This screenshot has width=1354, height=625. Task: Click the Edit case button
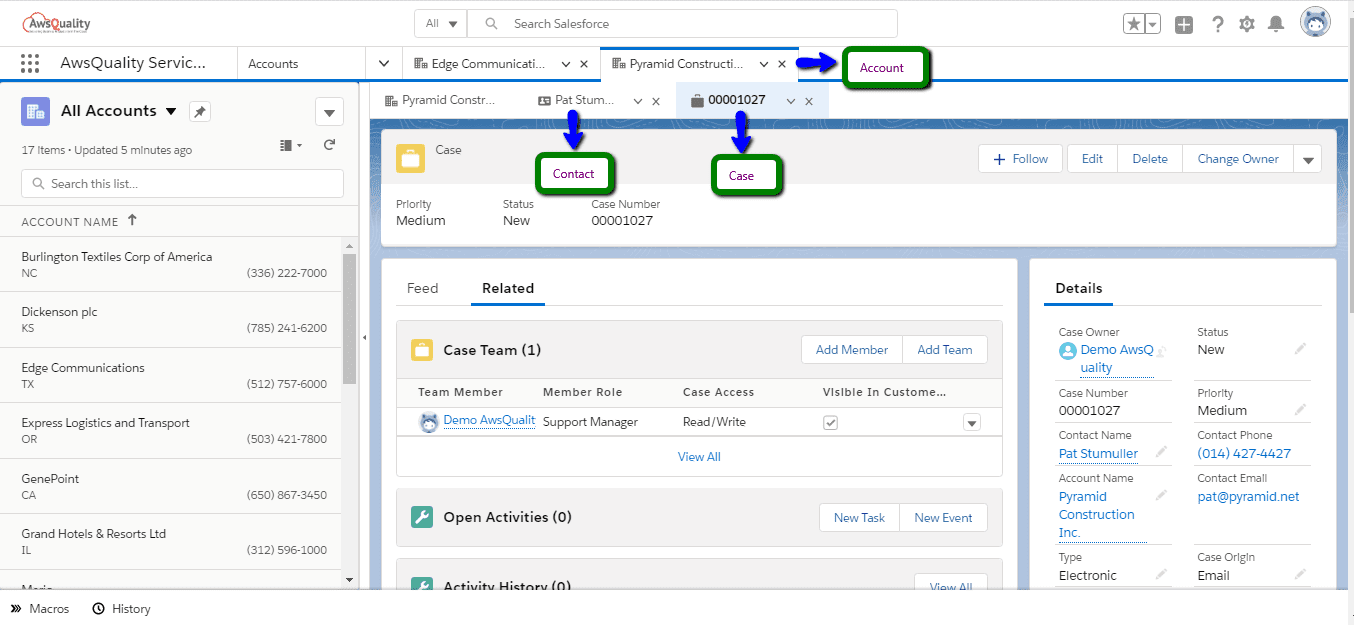[1092, 159]
